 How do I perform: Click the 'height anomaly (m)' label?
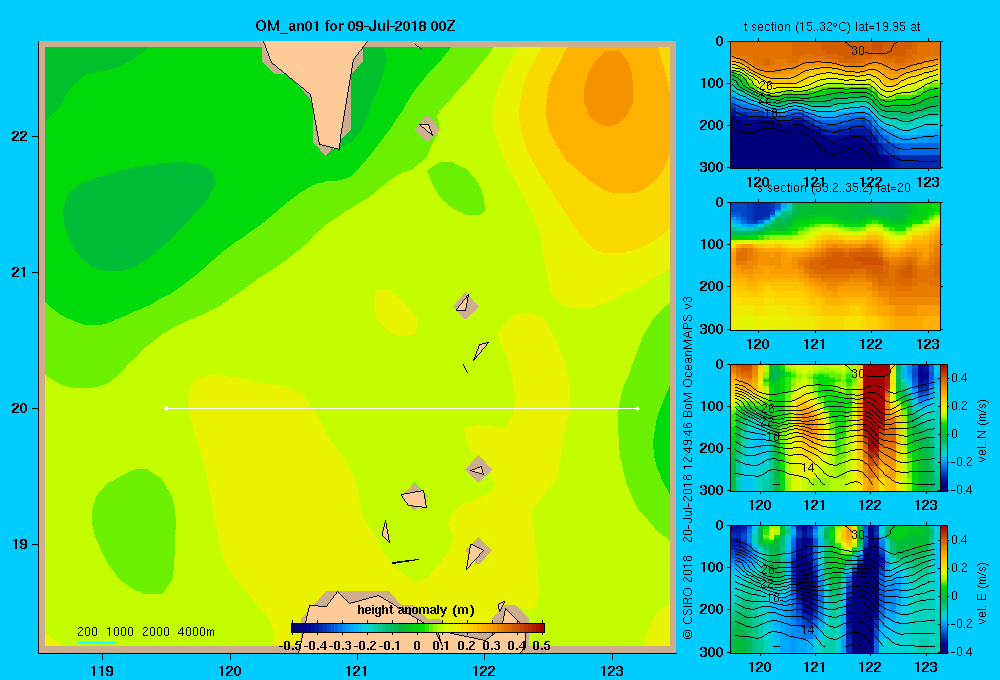416,610
